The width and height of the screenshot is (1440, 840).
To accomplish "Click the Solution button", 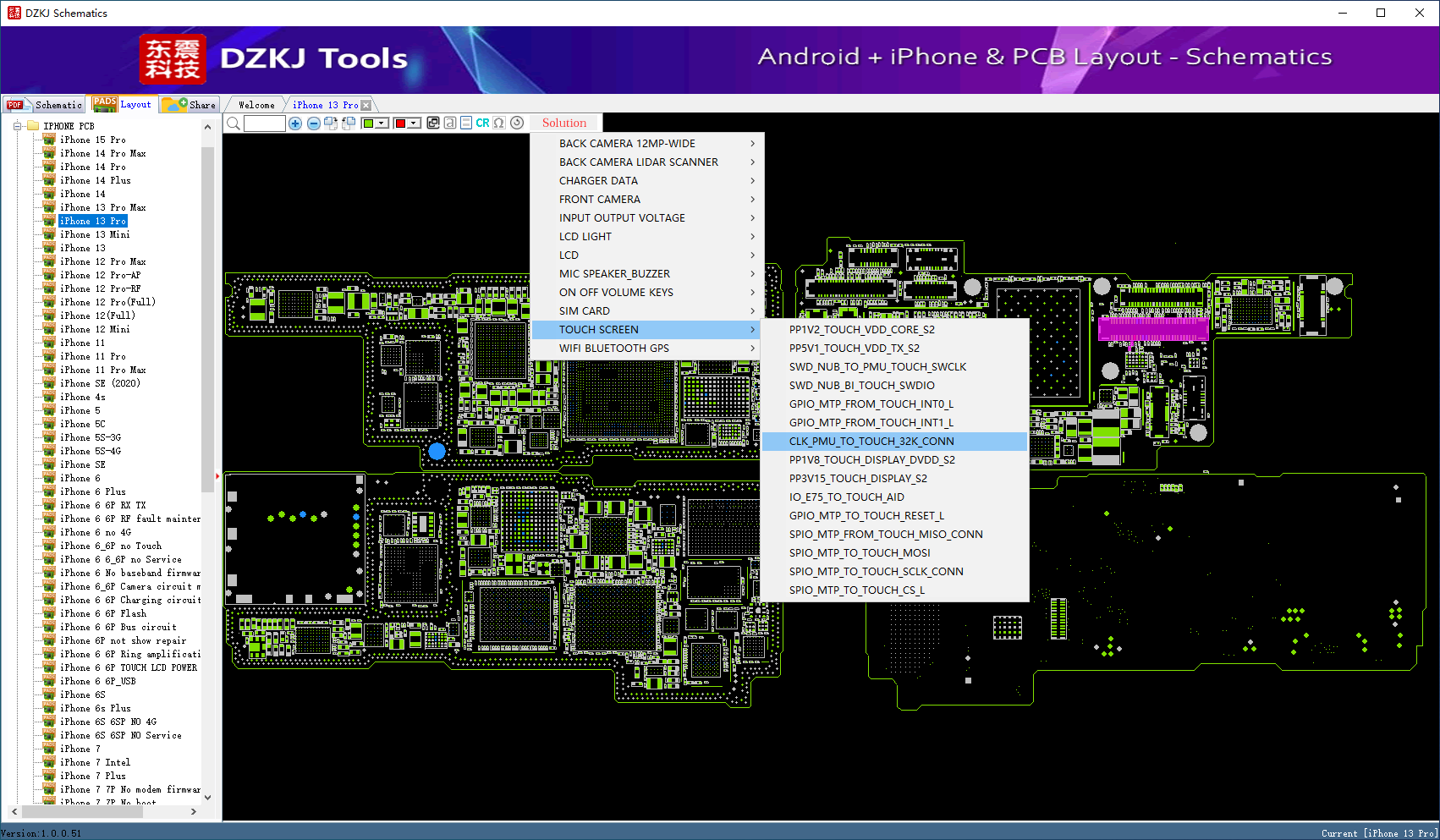I will pyautogui.click(x=564, y=123).
